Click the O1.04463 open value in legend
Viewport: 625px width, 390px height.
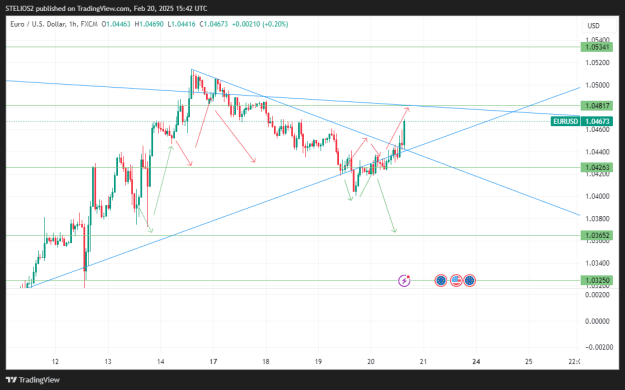click(x=116, y=24)
